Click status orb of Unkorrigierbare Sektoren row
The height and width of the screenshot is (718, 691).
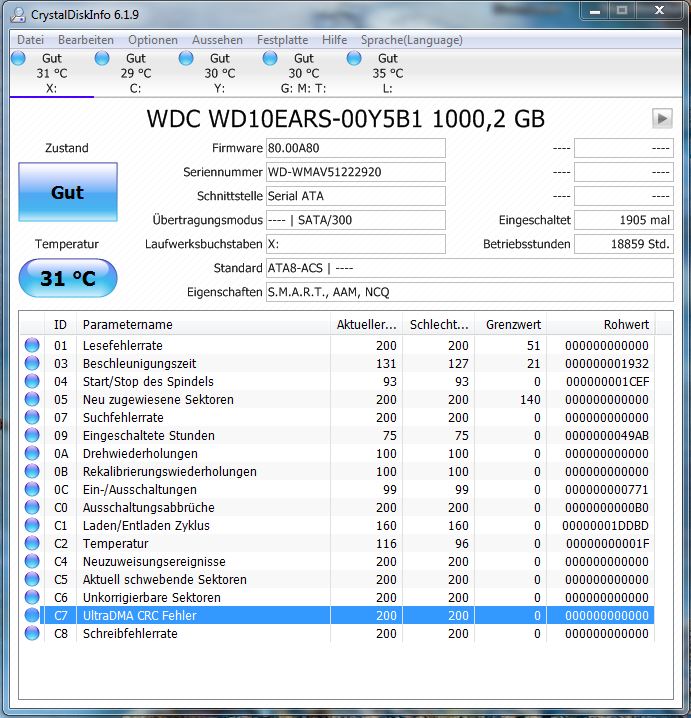(32, 597)
